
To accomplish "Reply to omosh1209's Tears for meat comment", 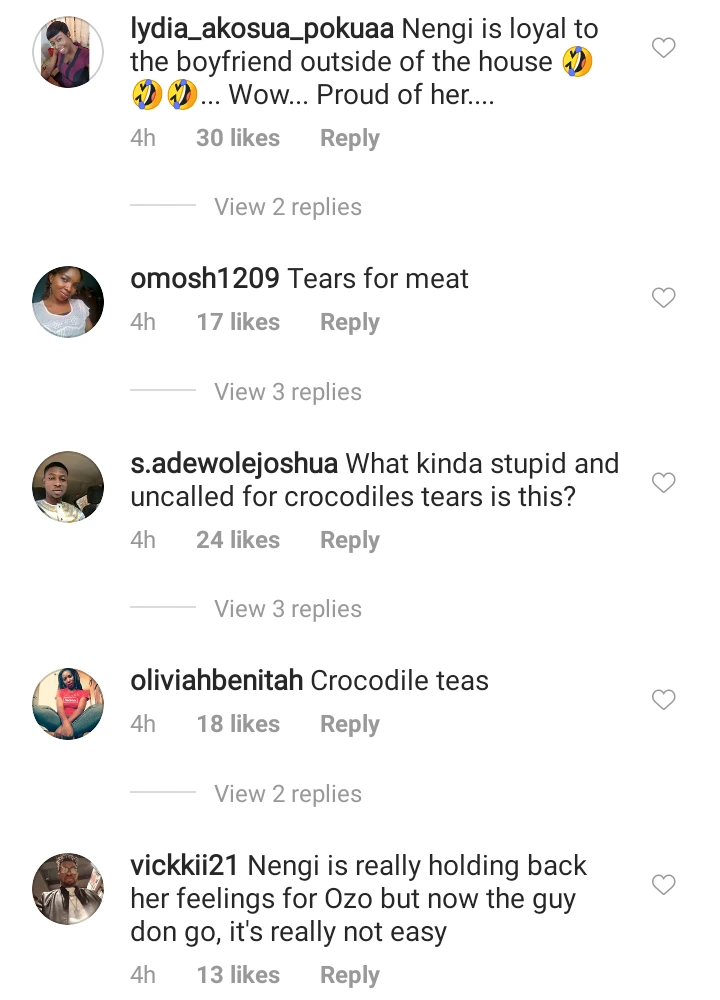I will pyautogui.click(x=350, y=322).
